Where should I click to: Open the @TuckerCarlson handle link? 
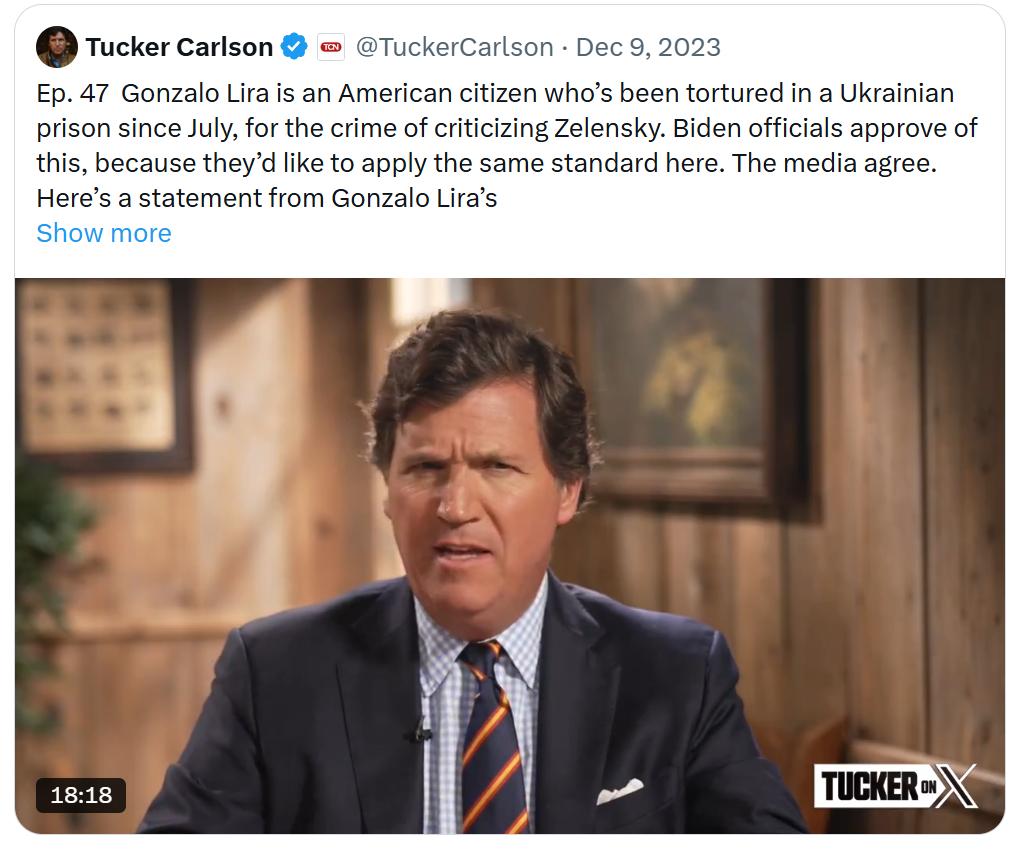pos(454,47)
